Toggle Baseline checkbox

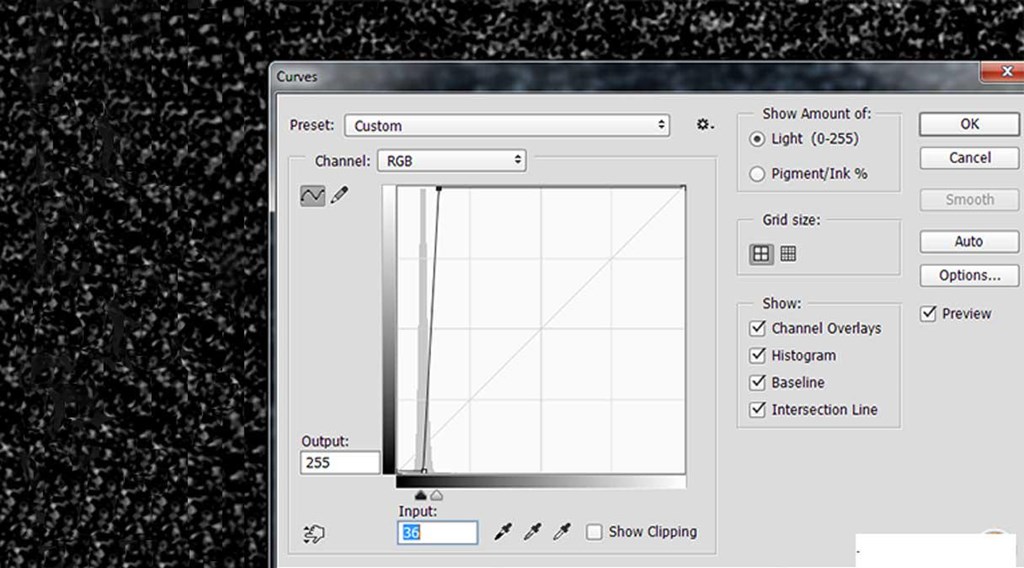coord(758,382)
